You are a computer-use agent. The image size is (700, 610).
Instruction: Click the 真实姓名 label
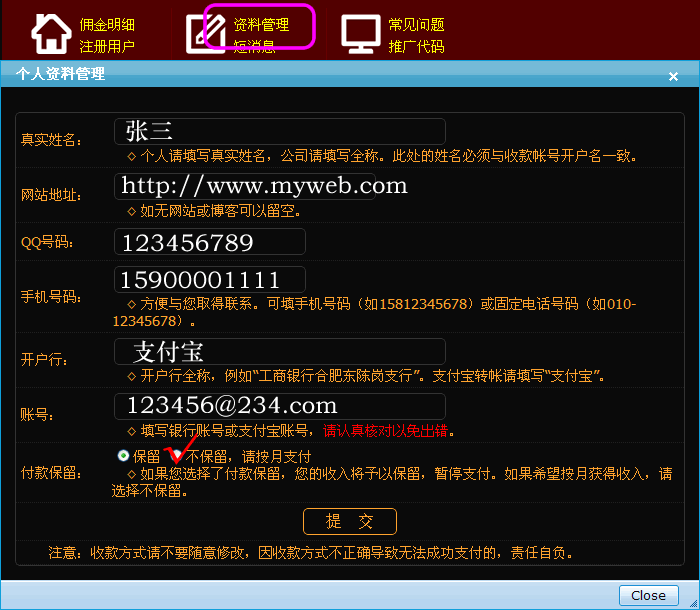tap(51, 140)
